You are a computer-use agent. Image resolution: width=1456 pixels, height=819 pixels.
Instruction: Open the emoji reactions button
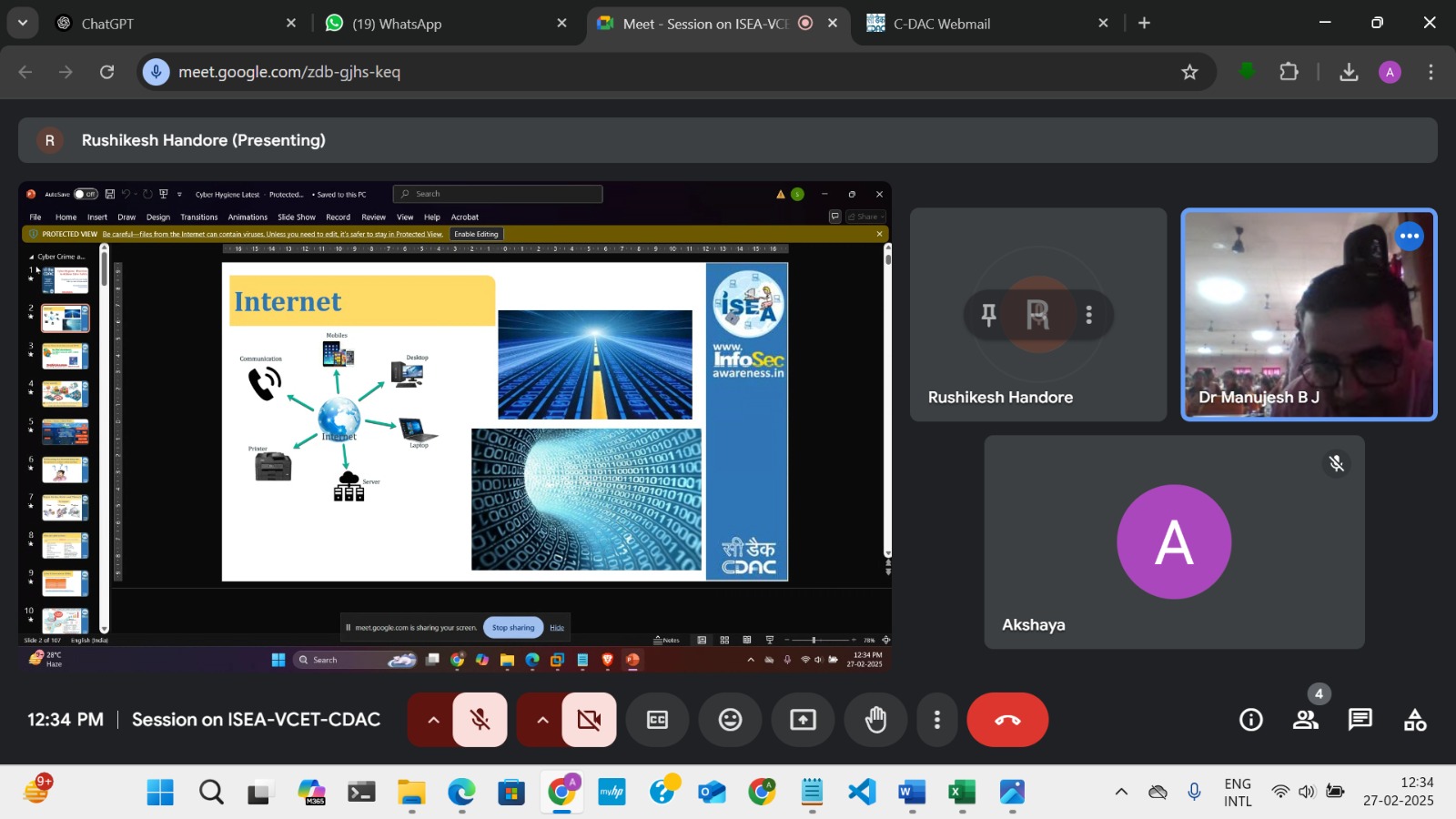pos(730,720)
